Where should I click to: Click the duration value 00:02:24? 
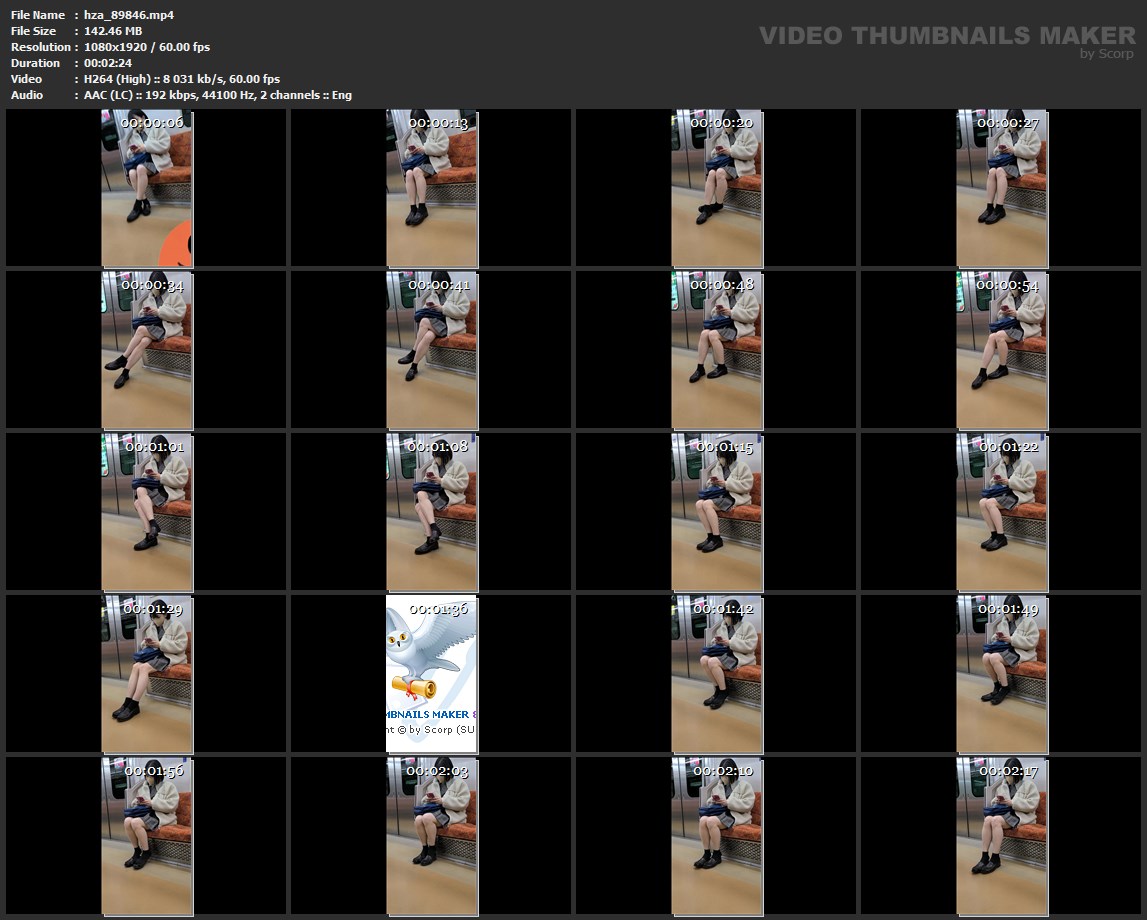point(108,63)
